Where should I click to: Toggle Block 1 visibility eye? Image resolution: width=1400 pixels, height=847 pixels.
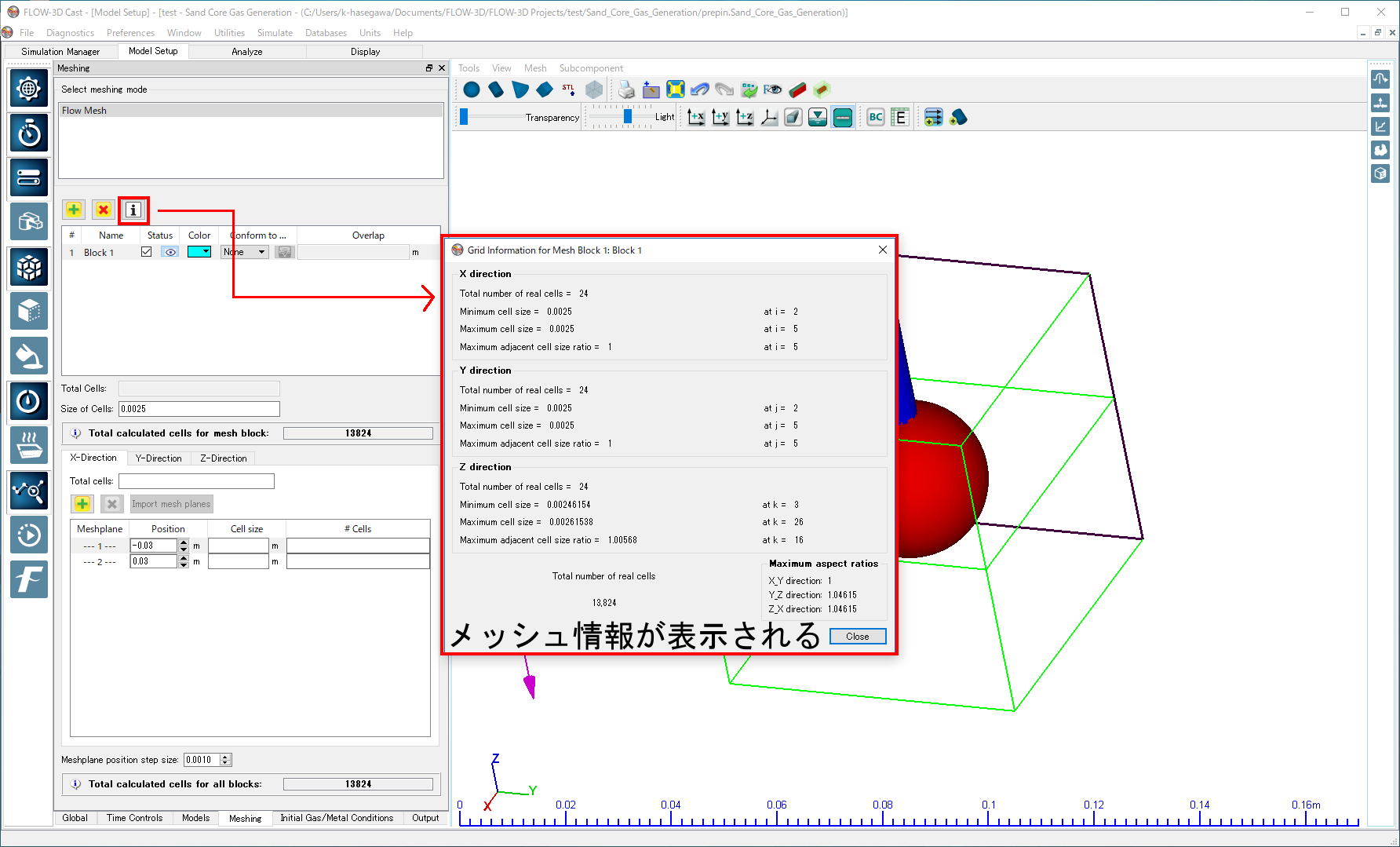click(x=170, y=252)
